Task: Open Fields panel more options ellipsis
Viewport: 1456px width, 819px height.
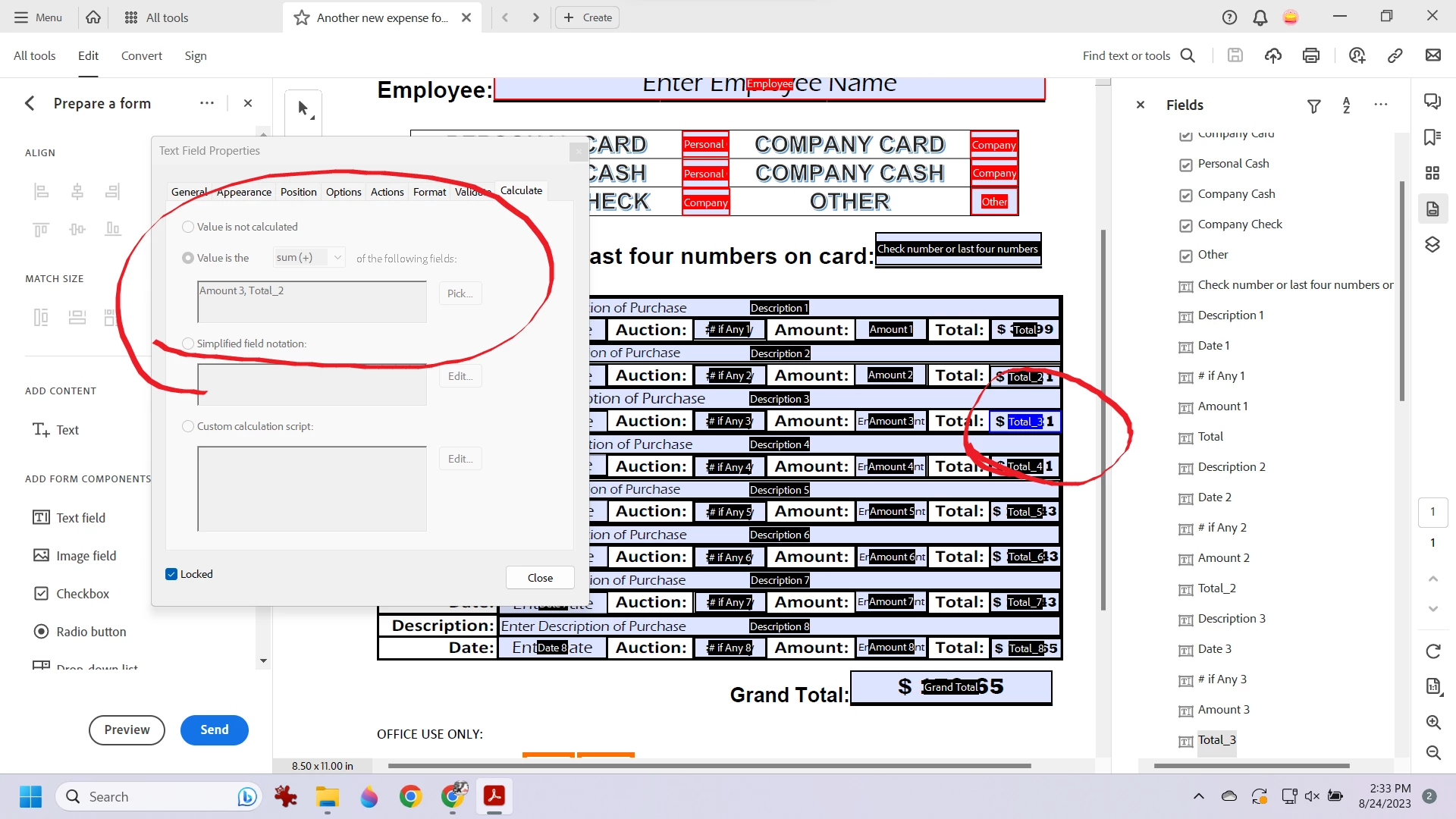Action: point(1381,105)
